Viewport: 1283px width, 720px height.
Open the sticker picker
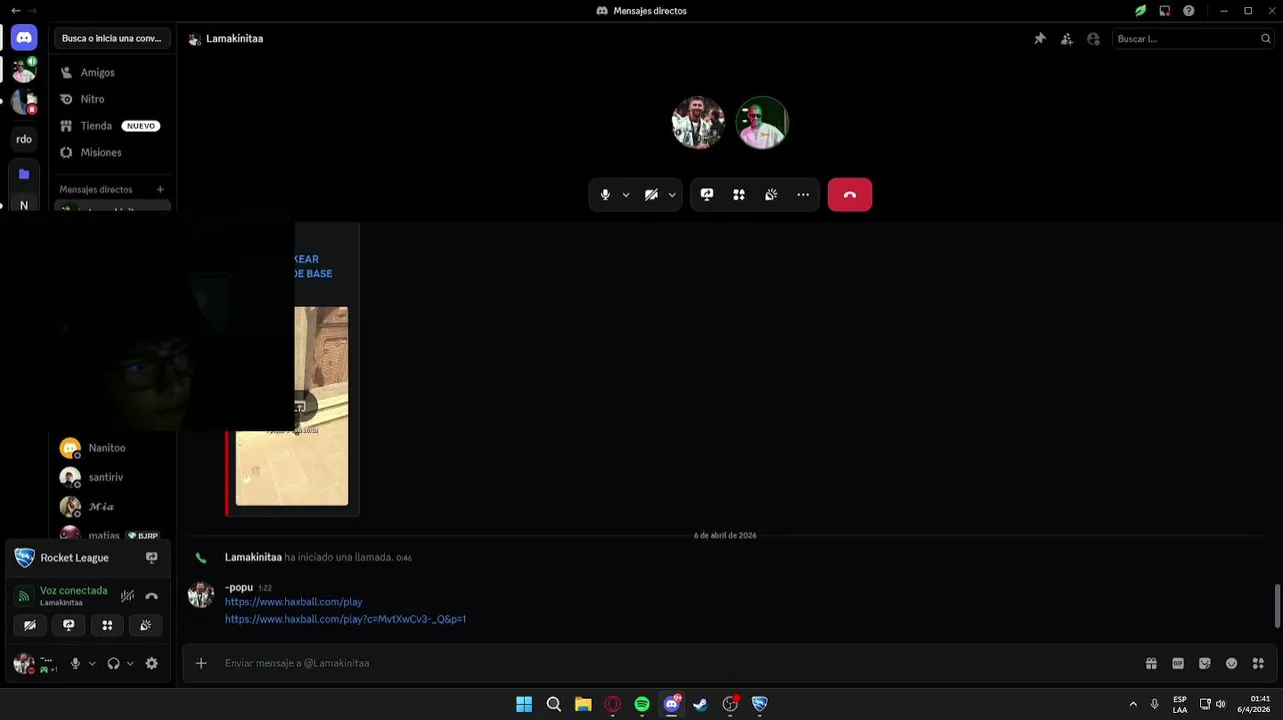point(1205,663)
